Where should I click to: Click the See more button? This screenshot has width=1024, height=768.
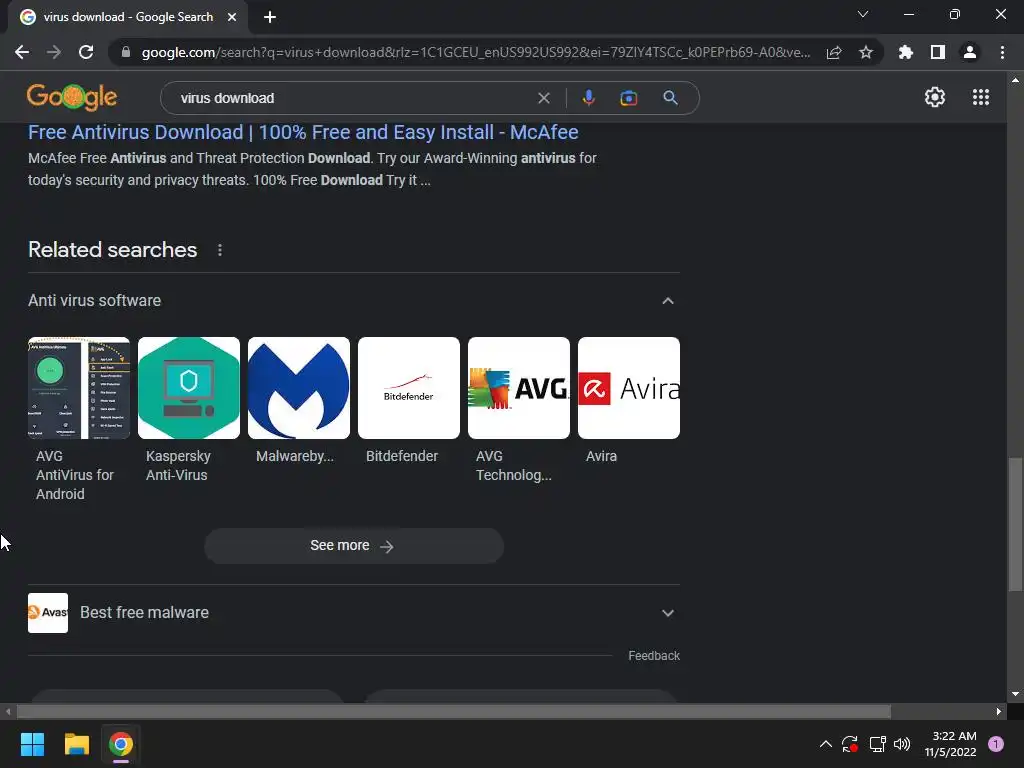354,546
